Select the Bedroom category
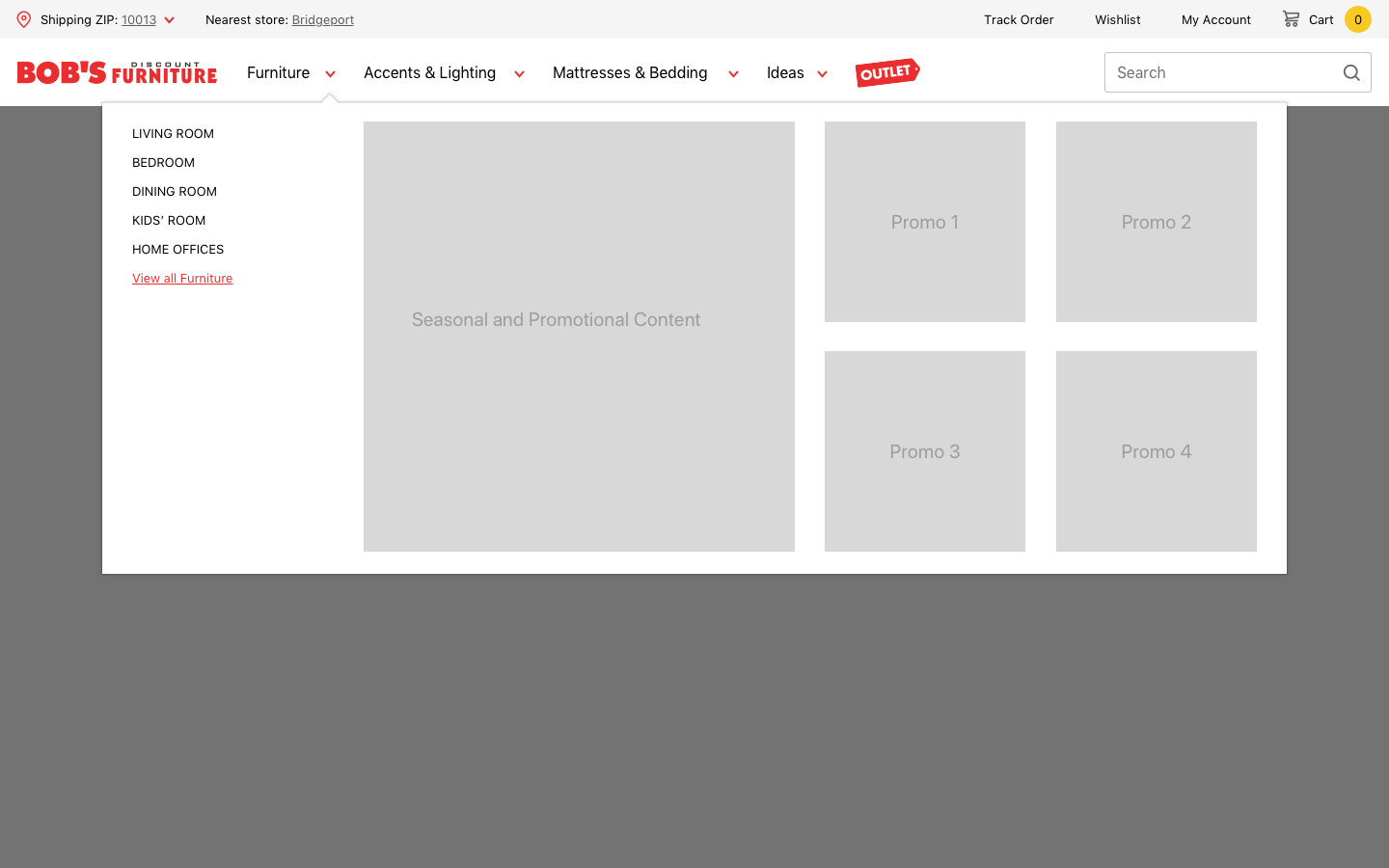Viewport: 1389px width, 868px height. point(163,162)
